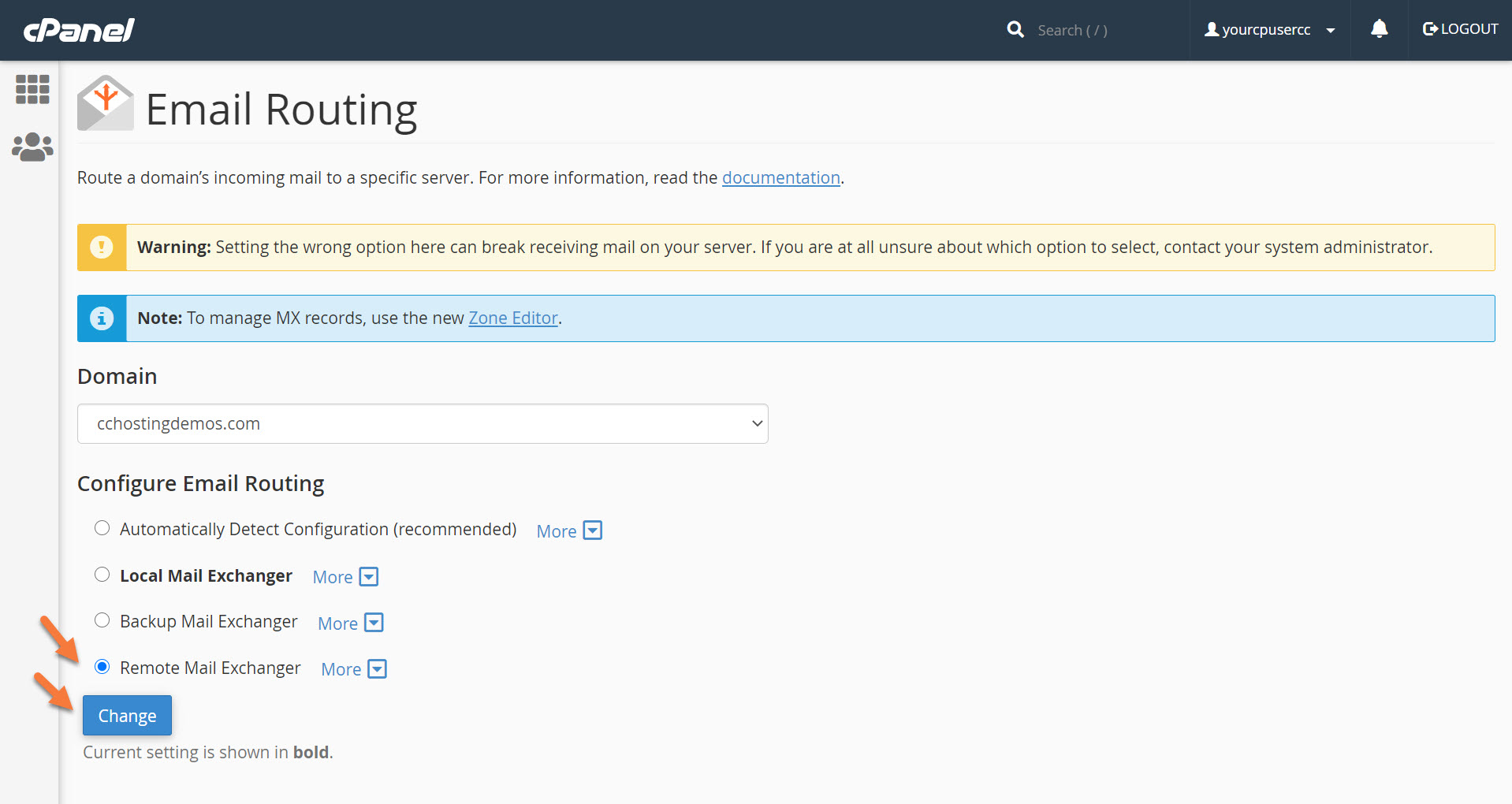Select Local Mail Exchanger radio button
1512x804 pixels.
click(102, 575)
